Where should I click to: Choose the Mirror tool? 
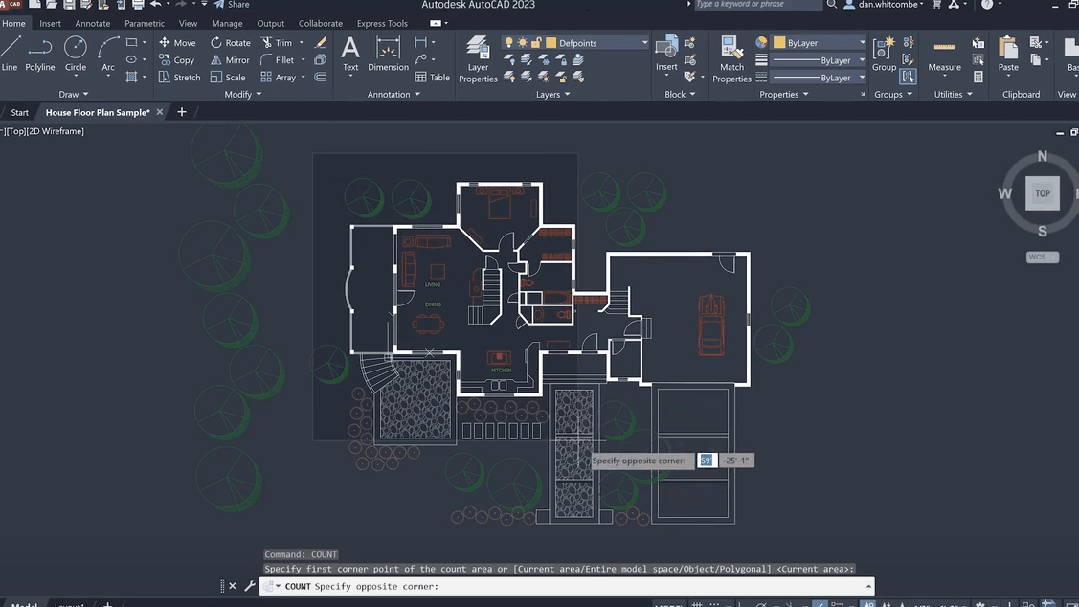point(230,60)
